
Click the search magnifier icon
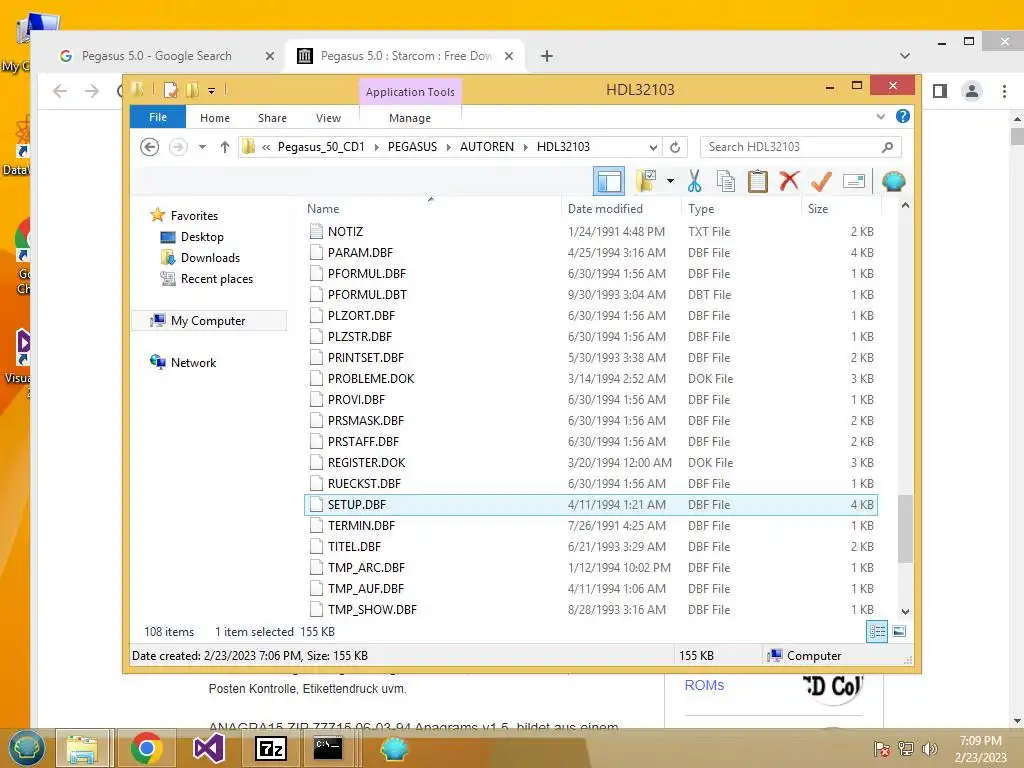click(888, 147)
